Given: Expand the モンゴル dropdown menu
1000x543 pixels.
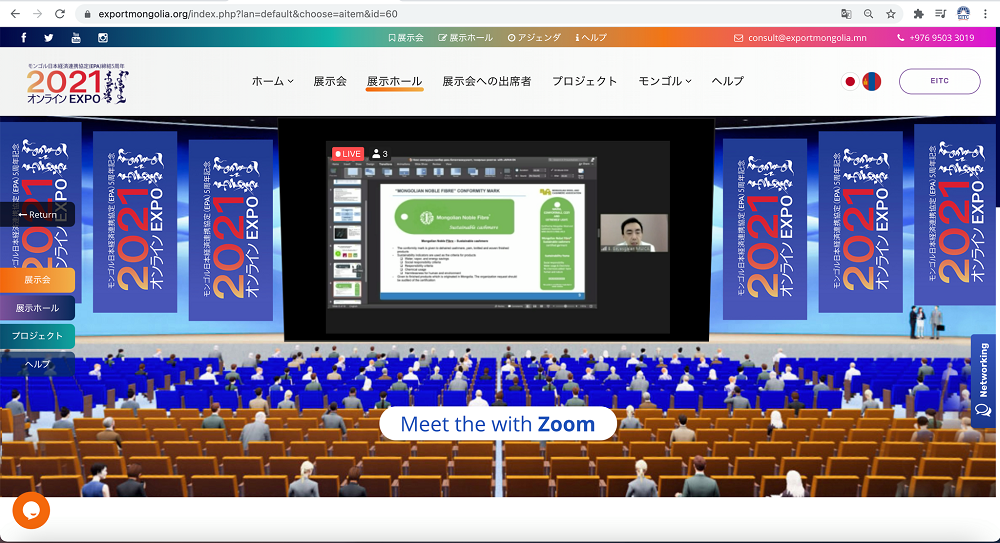Looking at the screenshot, I should click(665, 81).
